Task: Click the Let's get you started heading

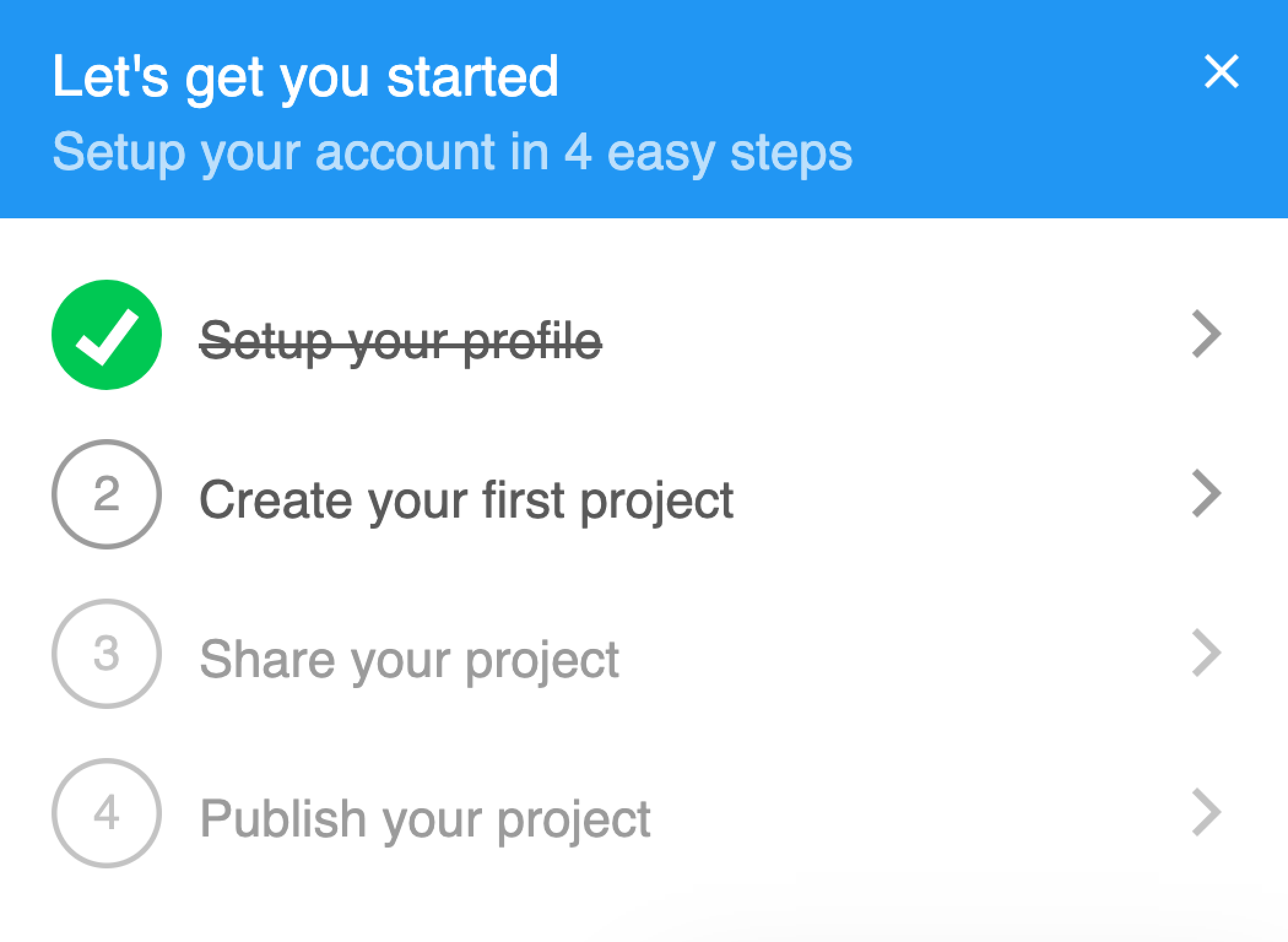Action: coord(306,78)
